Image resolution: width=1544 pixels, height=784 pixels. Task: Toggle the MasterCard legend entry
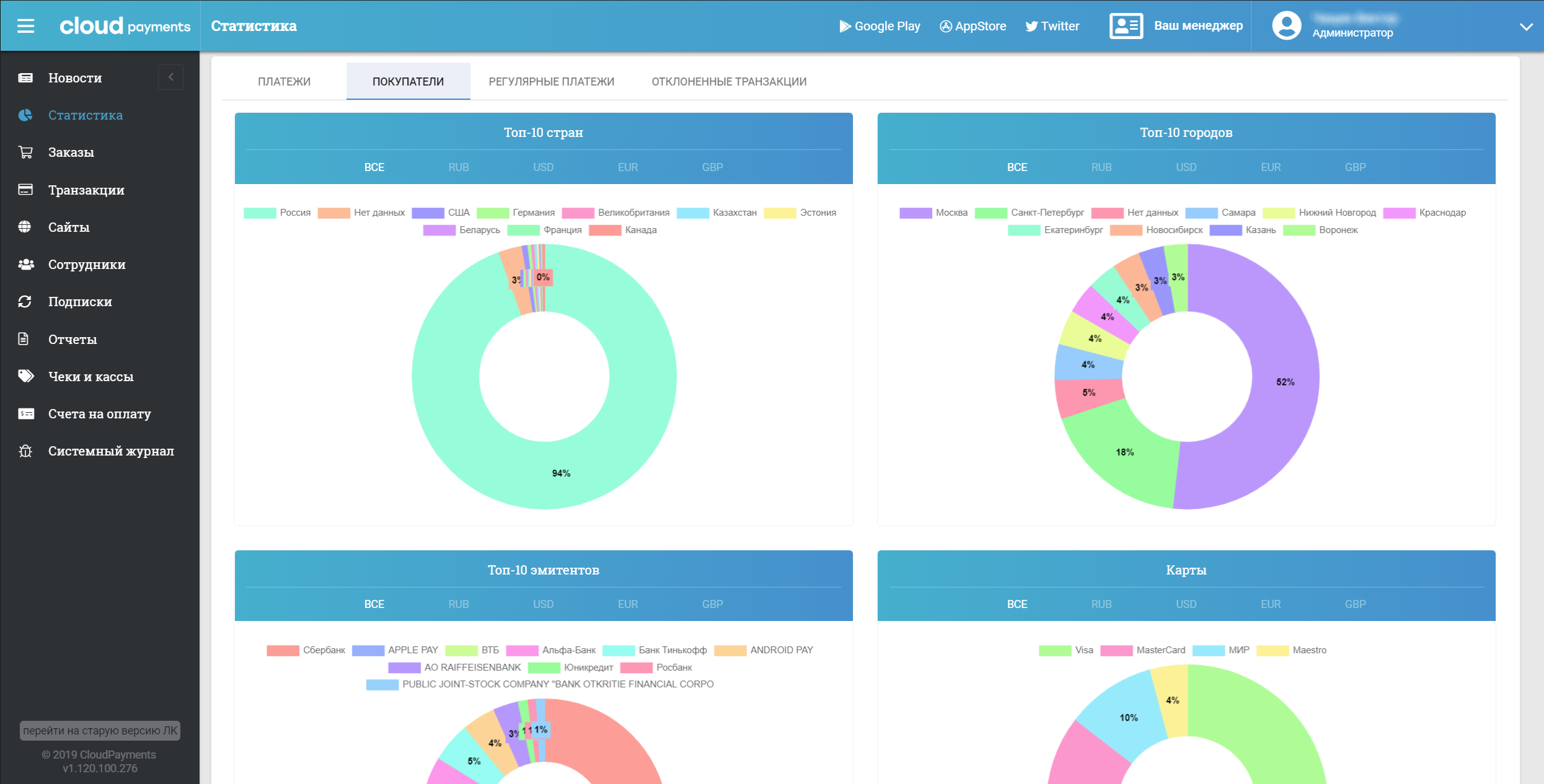[x=1143, y=651]
